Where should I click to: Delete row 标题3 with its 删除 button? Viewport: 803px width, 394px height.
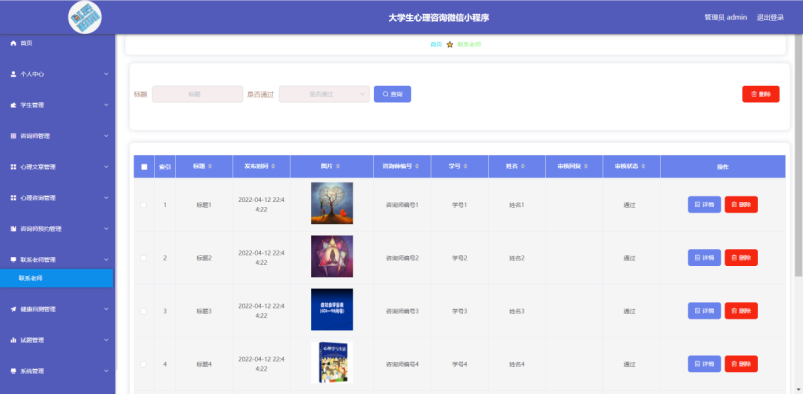(x=741, y=310)
